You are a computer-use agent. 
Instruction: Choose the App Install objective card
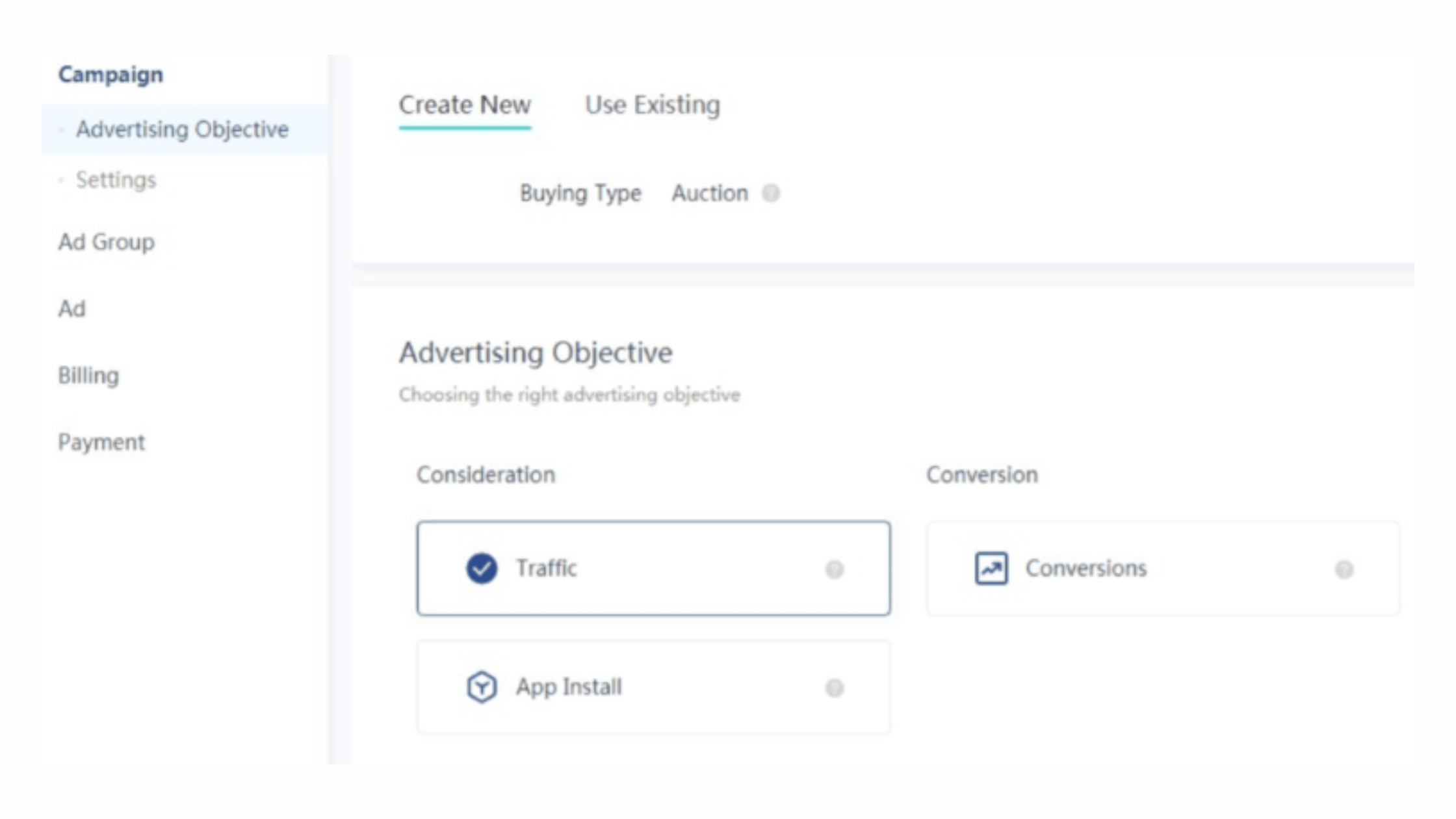[653, 687]
